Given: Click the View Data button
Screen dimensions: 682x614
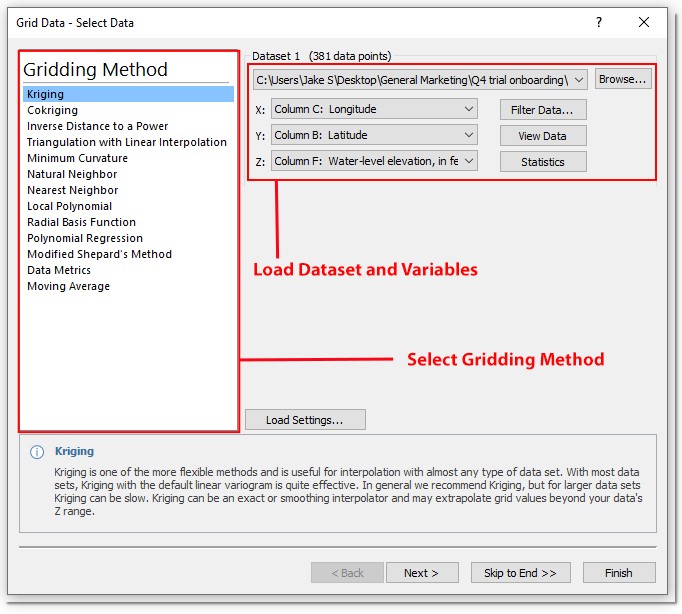Looking at the screenshot, I should coord(543,136).
